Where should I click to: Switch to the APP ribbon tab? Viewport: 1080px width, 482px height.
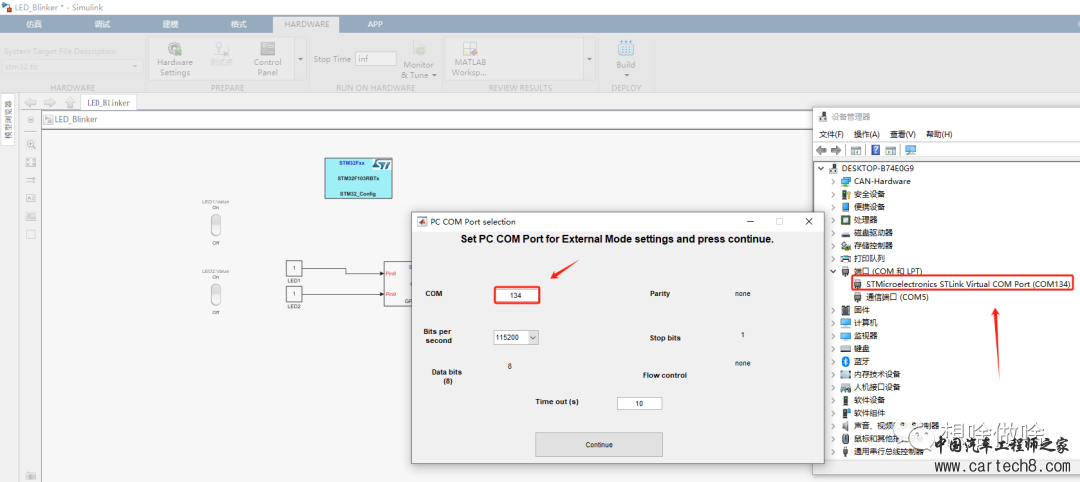[375, 24]
